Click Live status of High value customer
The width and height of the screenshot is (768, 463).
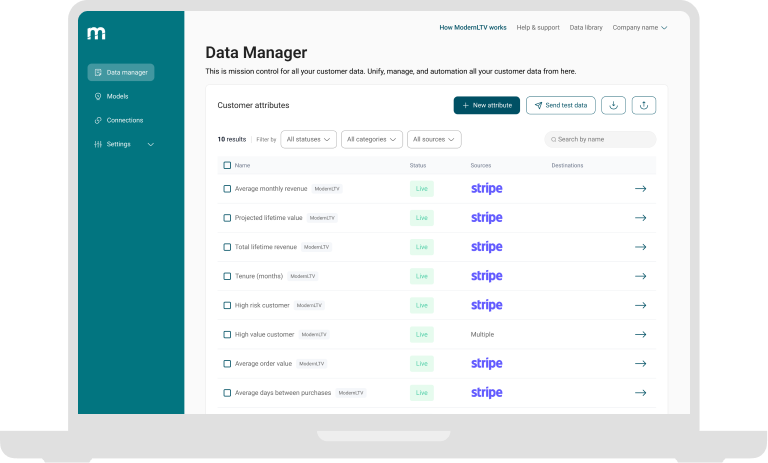[x=422, y=335]
